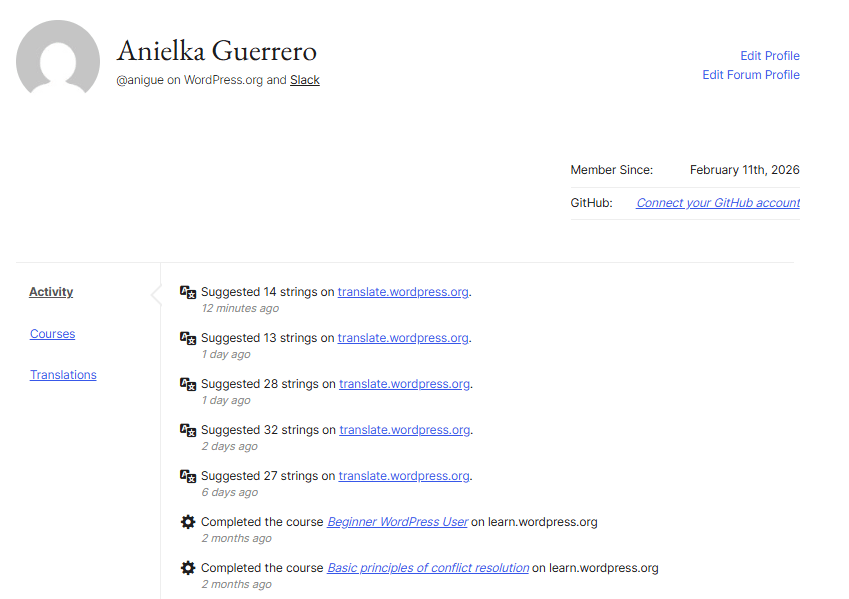
Task: Open translate.wordpress.org link in 14 strings entry
Action: pyautogui.click(x=403, y=292)
